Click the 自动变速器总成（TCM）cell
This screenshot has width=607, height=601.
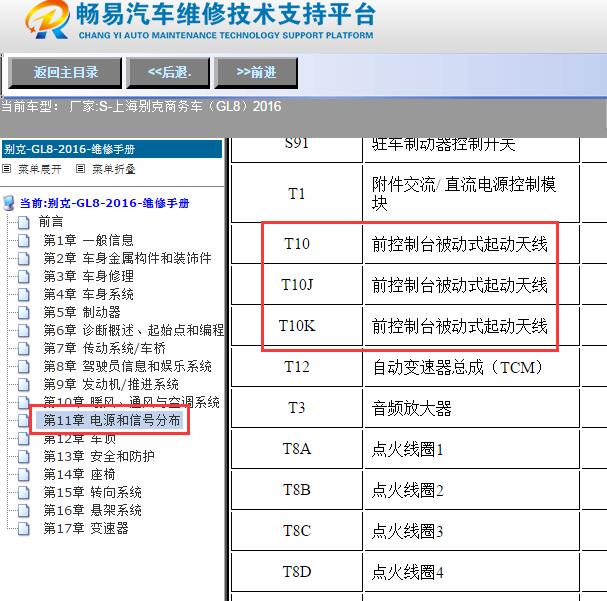[472, 367]
